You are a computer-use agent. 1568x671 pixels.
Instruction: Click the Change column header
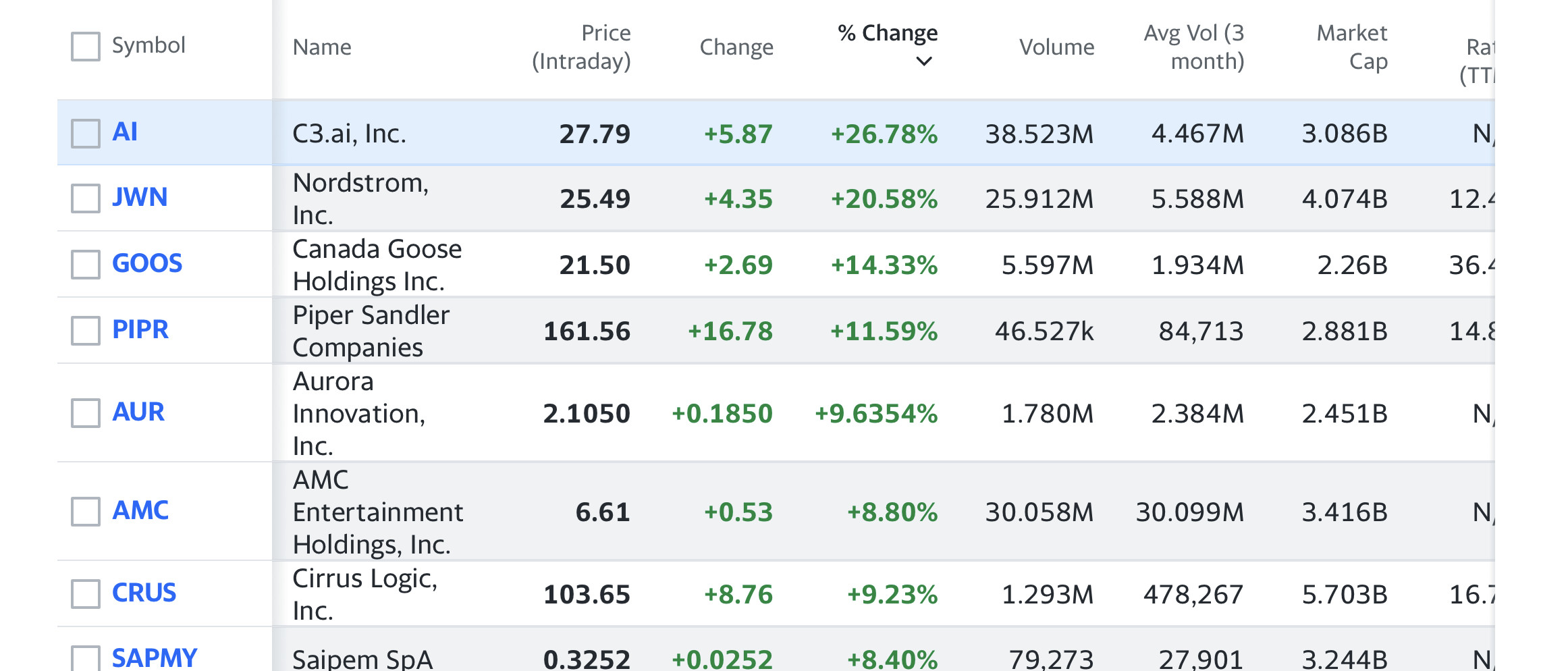[736, 47]
